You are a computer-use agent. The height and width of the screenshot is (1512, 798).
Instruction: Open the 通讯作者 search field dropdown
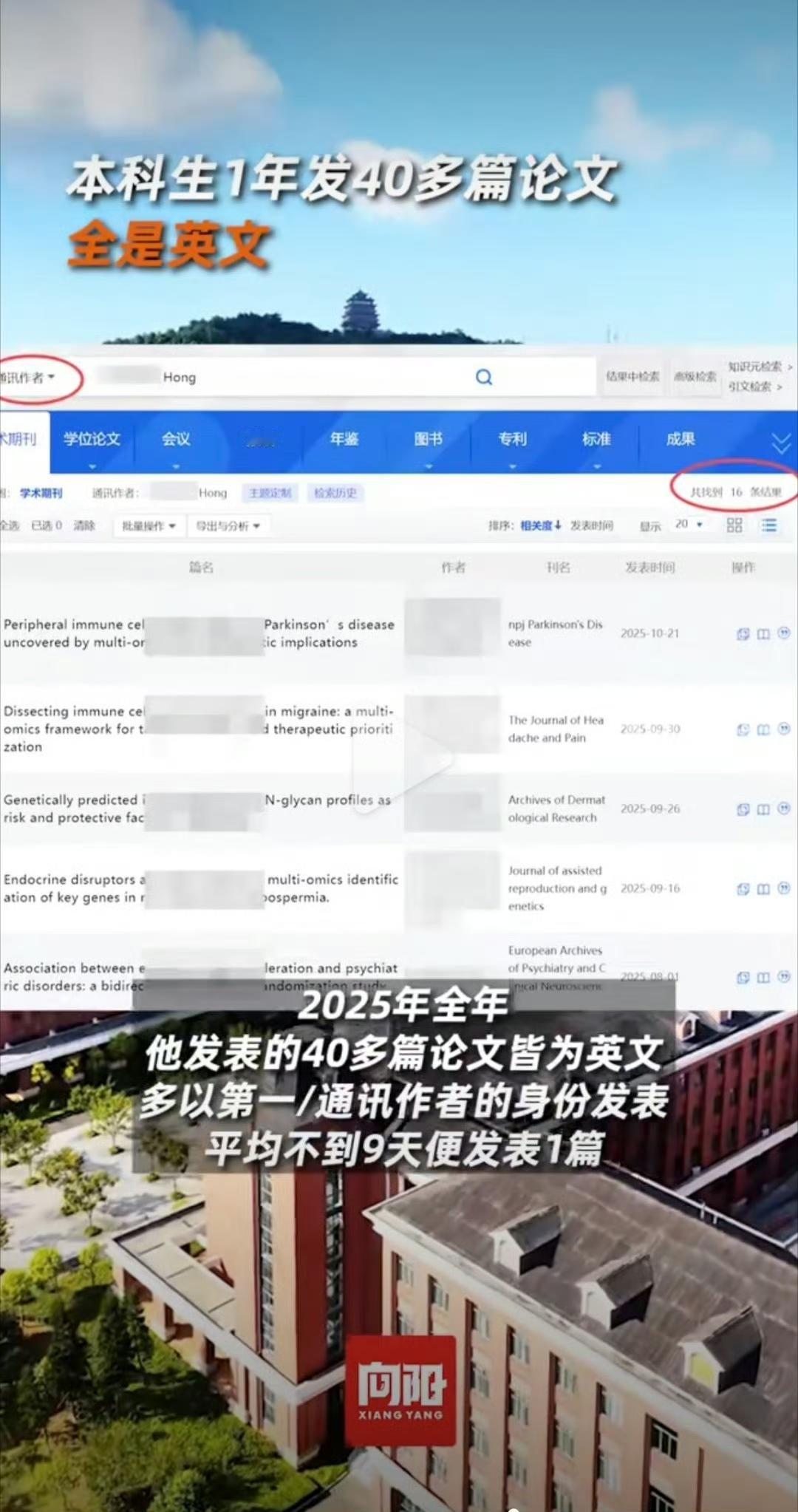point(28,377)
